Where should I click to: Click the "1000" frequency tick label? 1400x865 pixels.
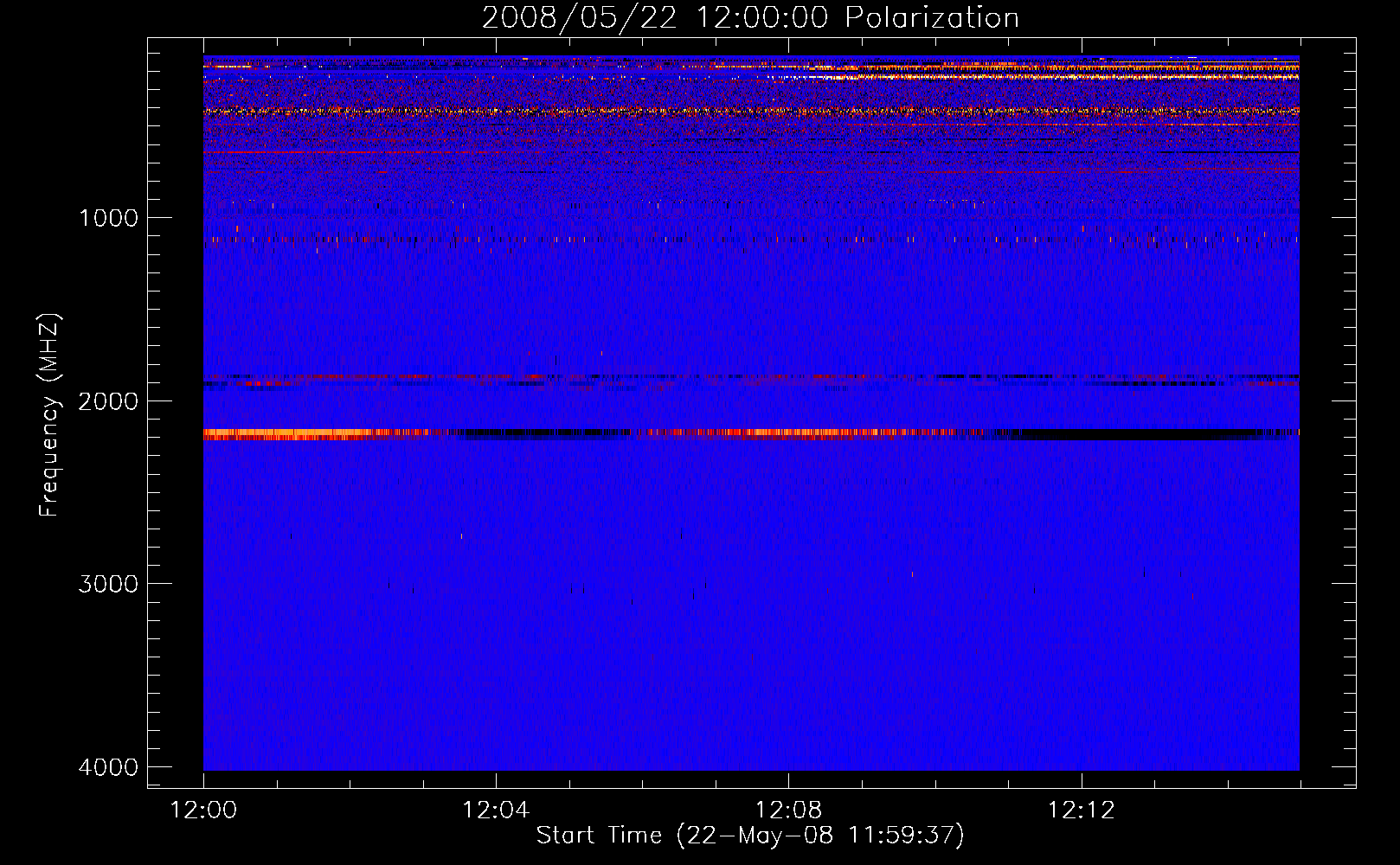108,218
